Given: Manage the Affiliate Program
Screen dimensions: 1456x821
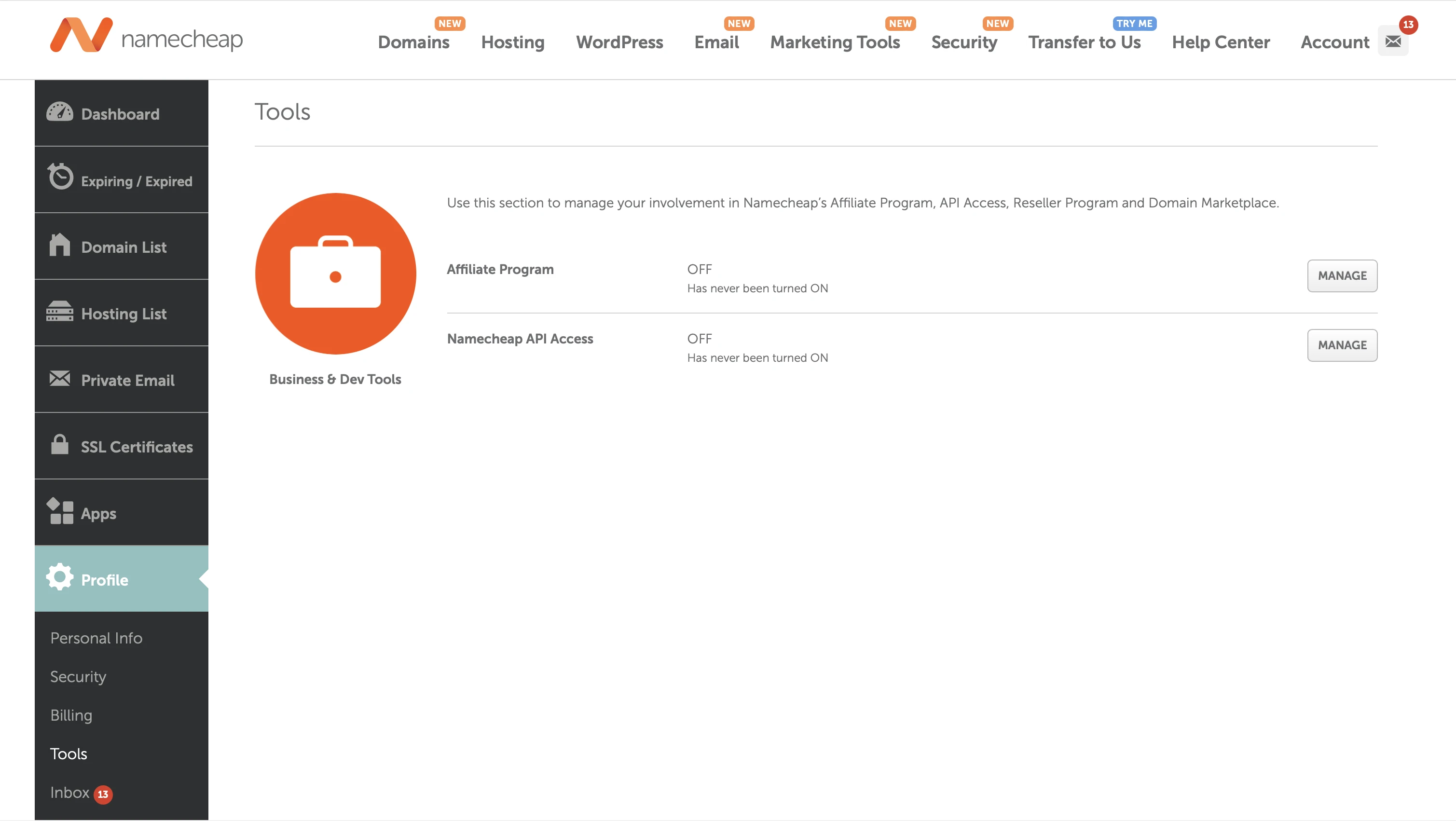Looking at the screenshot, I should (x=1343, y=276).
